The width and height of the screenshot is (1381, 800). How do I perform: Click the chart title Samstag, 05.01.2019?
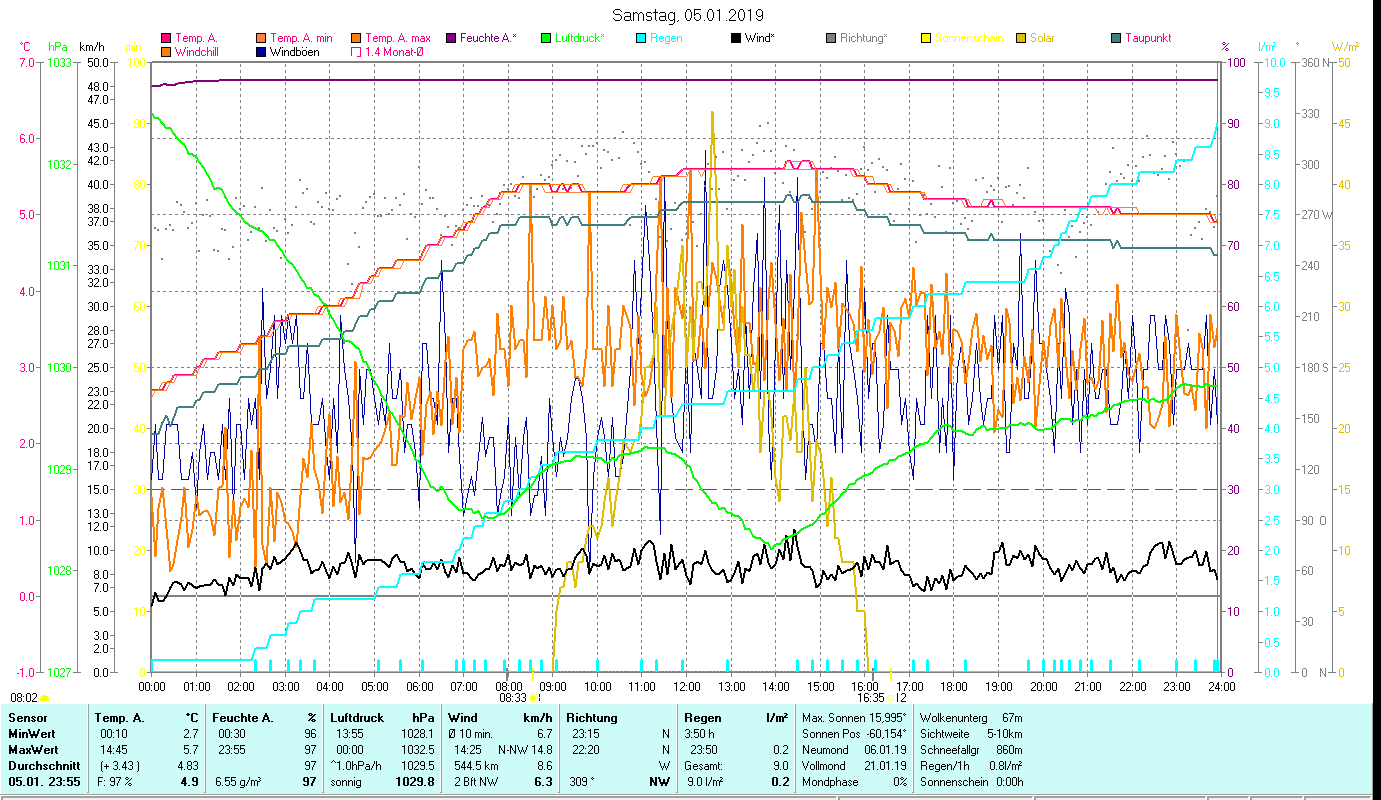pyautogui.click(x=687, y=15)
